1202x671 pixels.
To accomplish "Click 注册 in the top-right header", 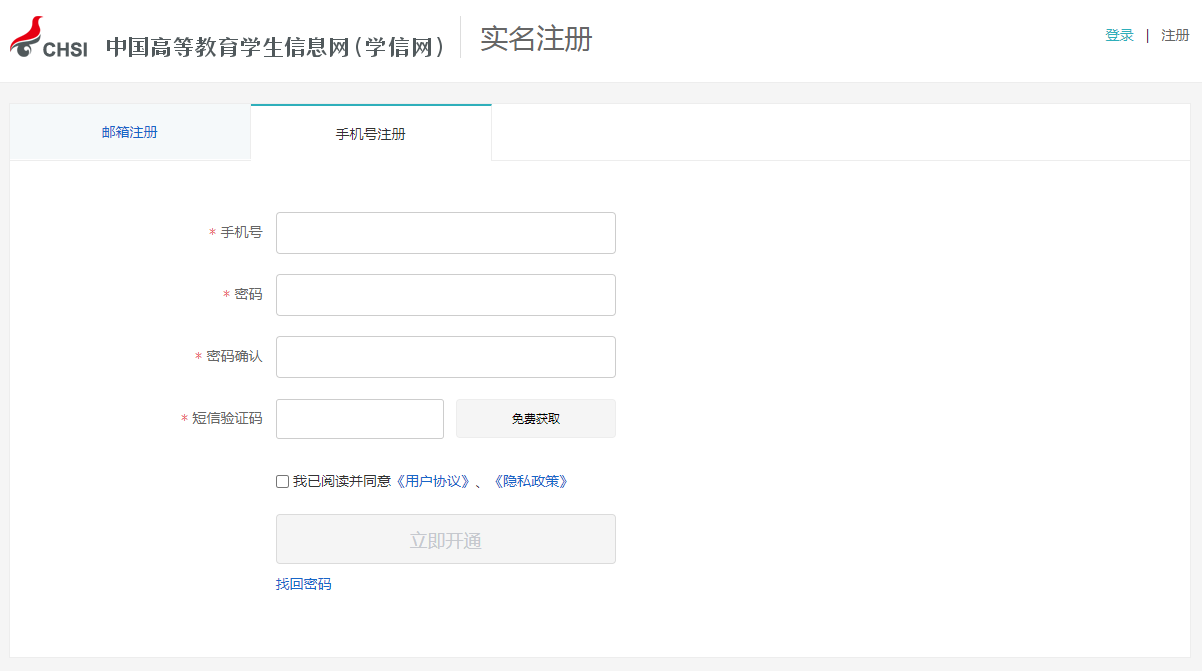I will (1175, 35).
